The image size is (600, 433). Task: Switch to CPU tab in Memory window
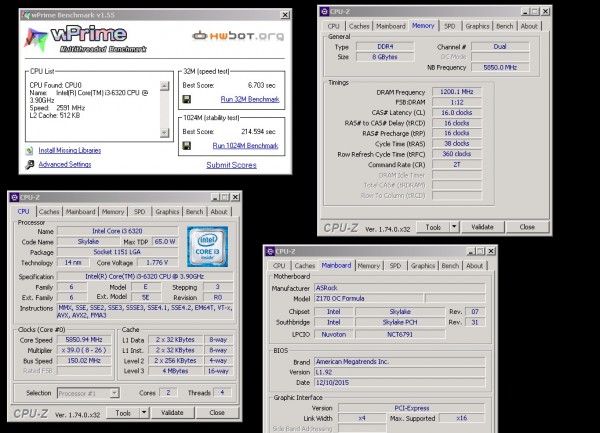[x=333, y=26]
